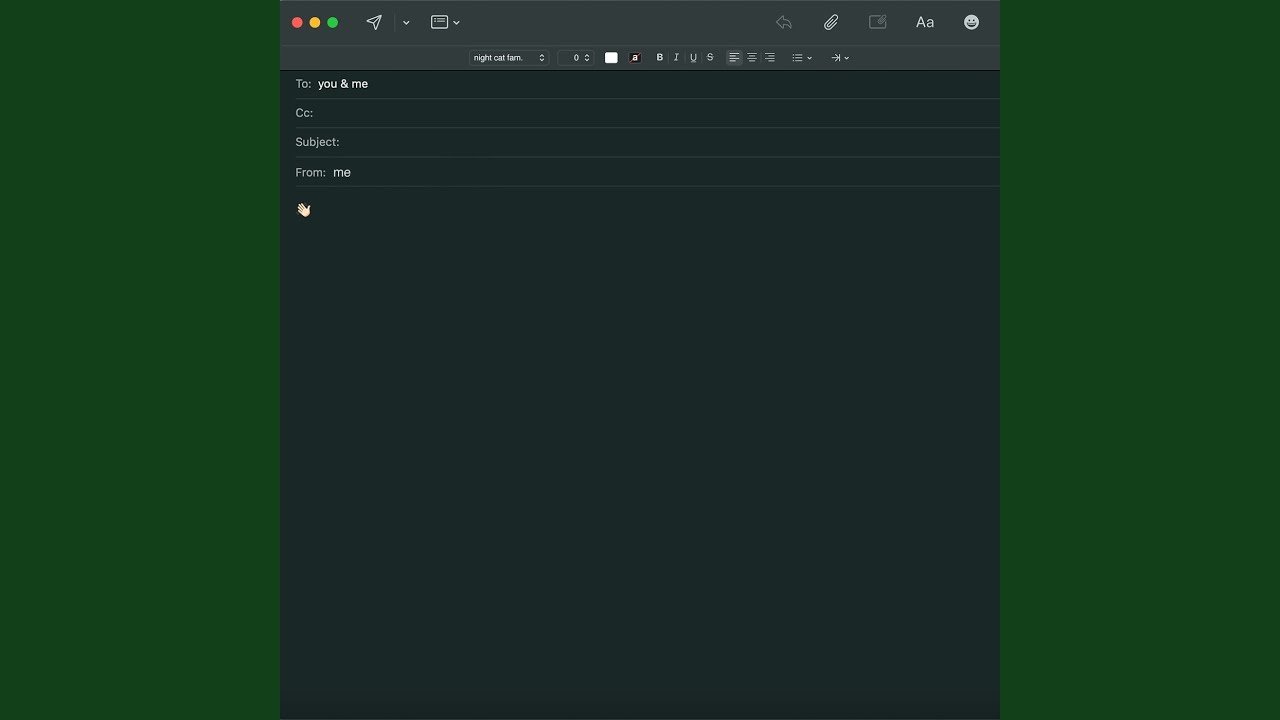Screen dimensions: 1280x720
Task: Toggle underline formatting
Action: click(693, 58)
